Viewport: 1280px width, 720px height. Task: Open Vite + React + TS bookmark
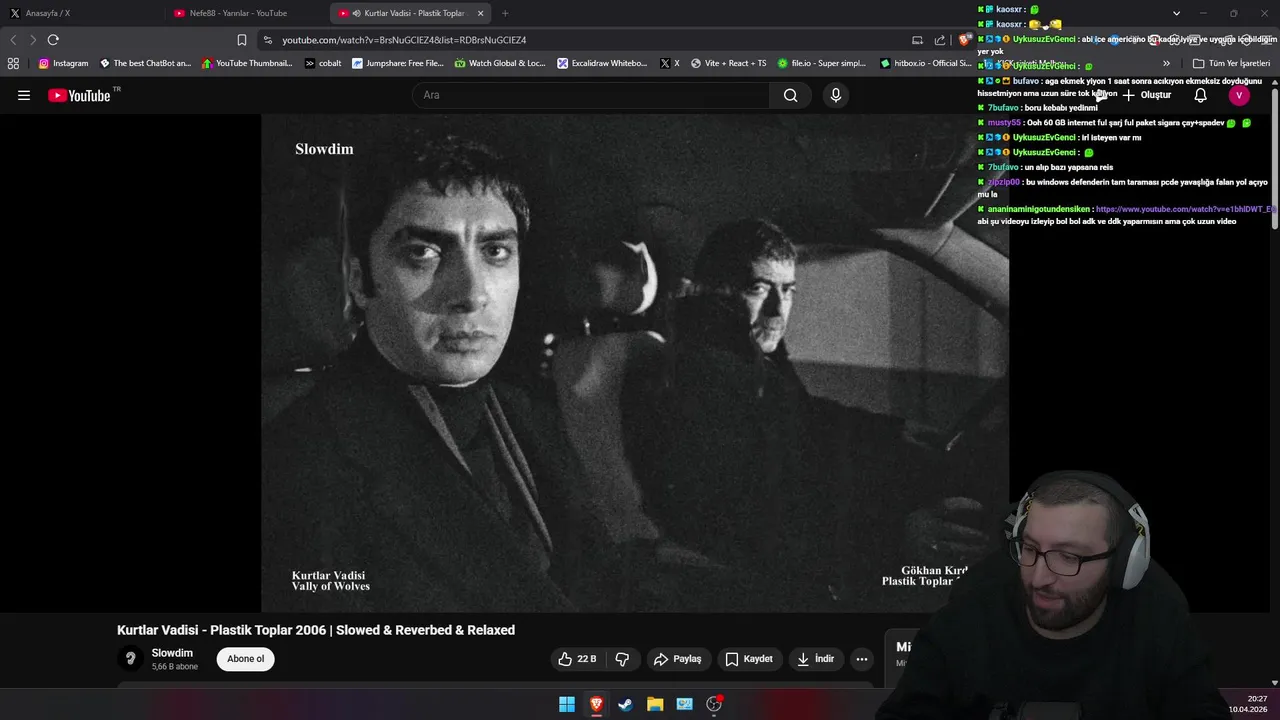coord(728,63)
